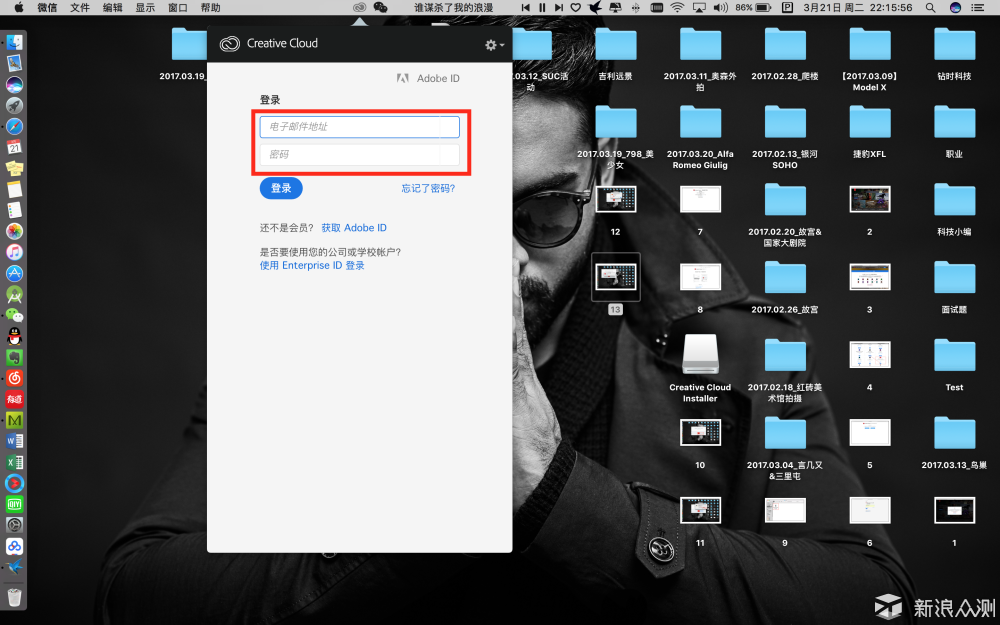Click the email address input field
1000x625 pixels.
[x=359, y=127]
